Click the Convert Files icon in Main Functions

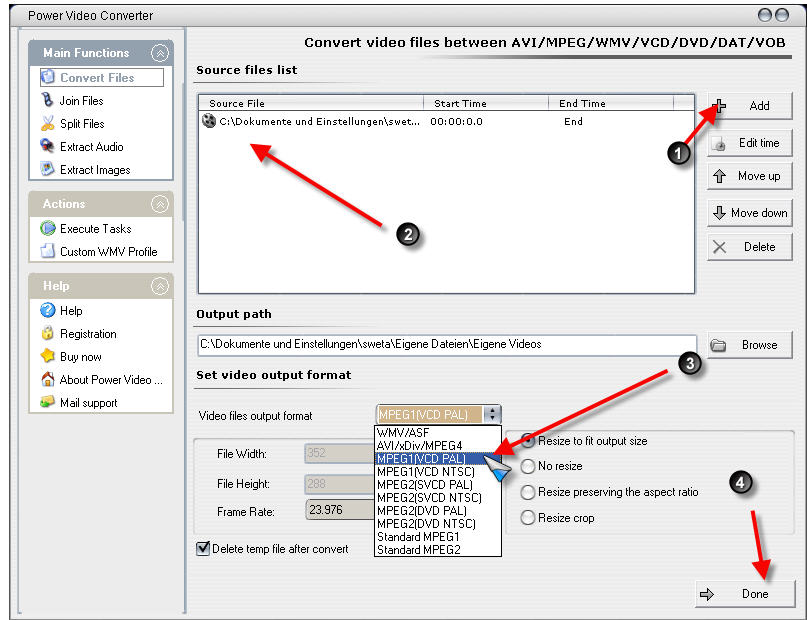click(x=48, y=77)
